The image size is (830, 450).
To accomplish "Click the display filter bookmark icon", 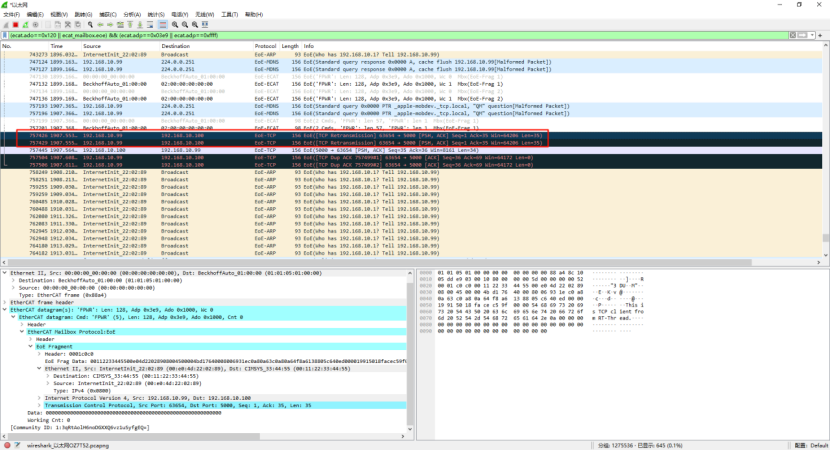I will (5, 35).
